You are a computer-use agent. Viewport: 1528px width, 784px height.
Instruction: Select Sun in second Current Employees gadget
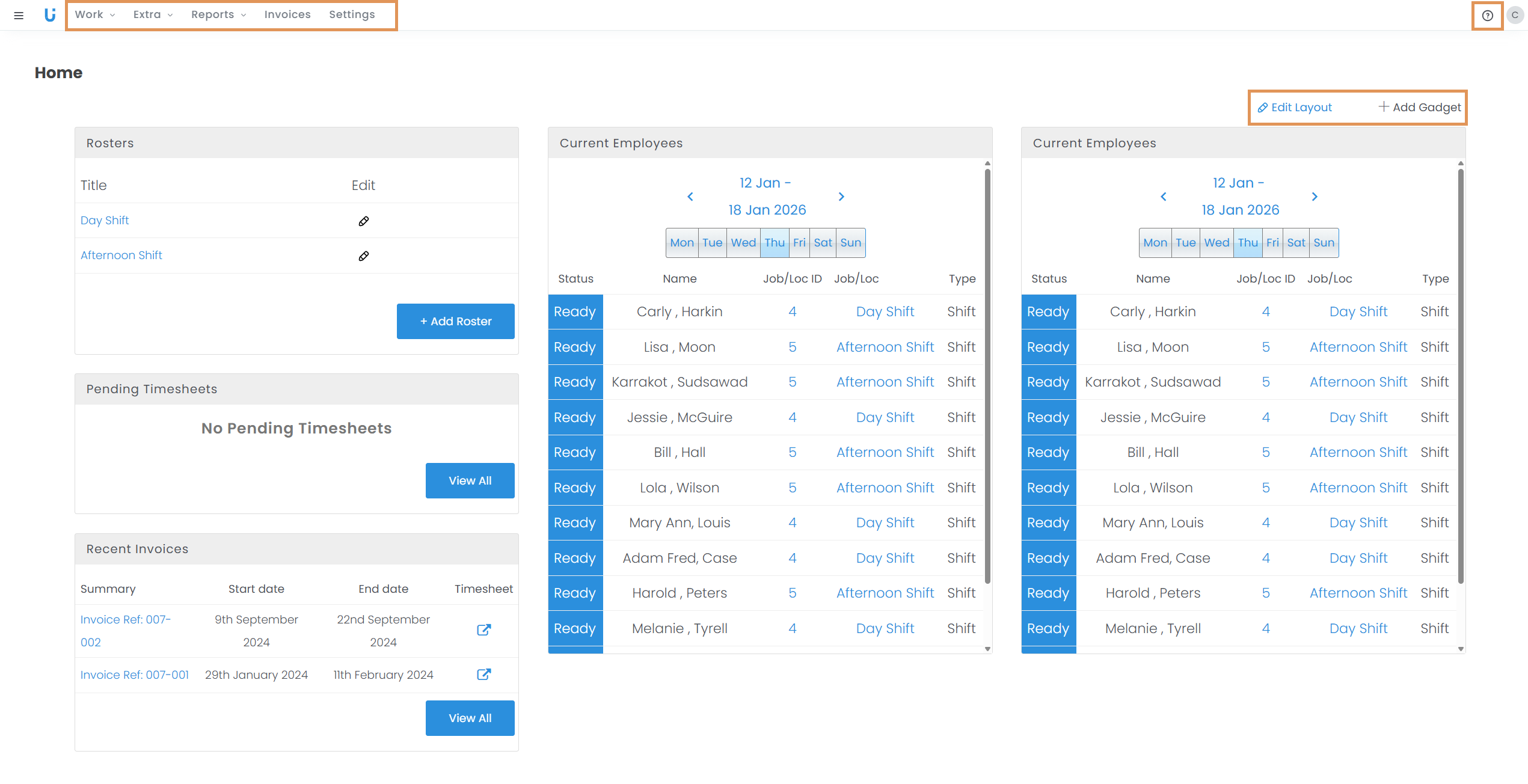[x=1324, y=243]
